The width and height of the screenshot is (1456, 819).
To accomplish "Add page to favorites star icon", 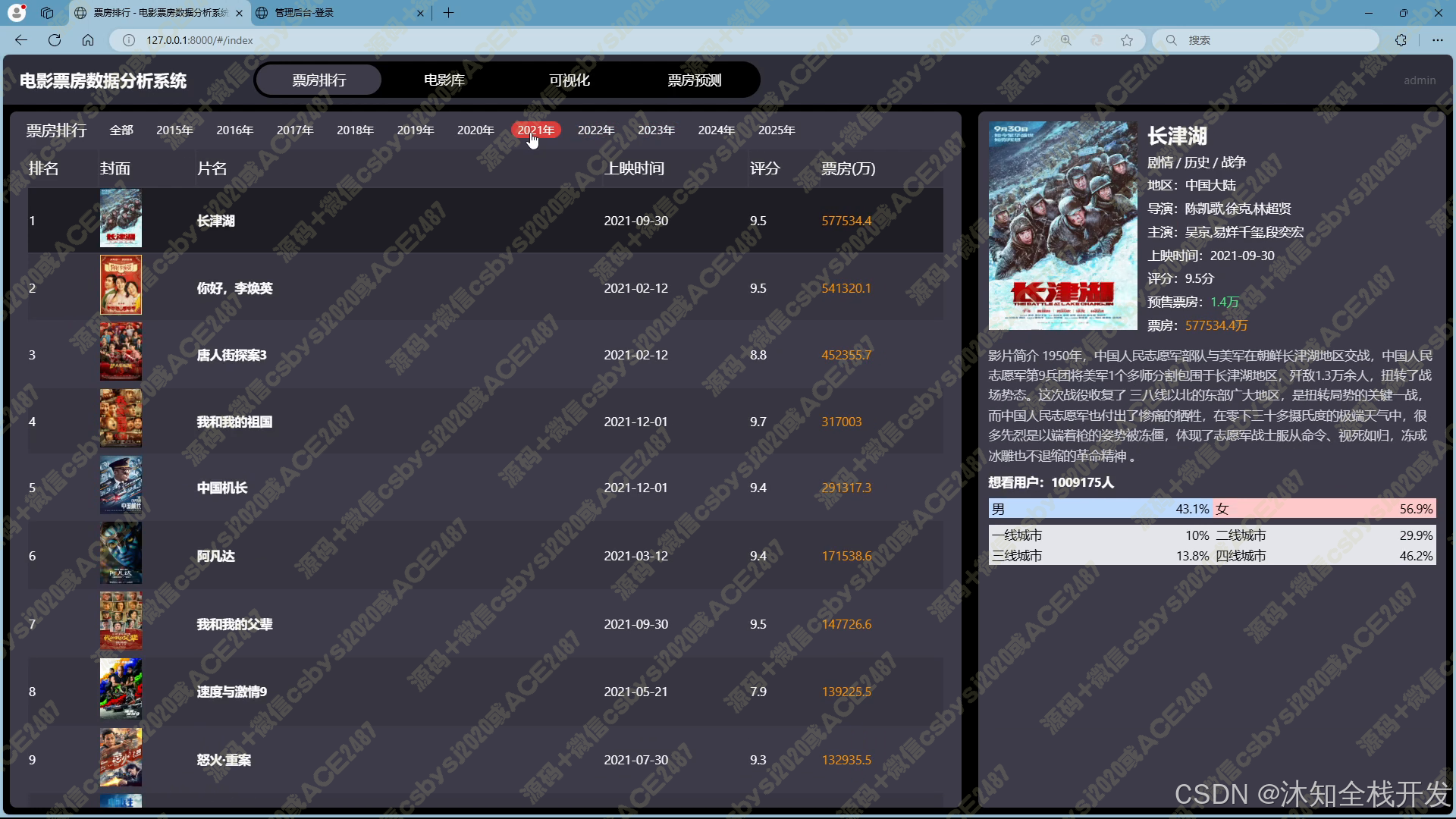I will click(1127, 40).
